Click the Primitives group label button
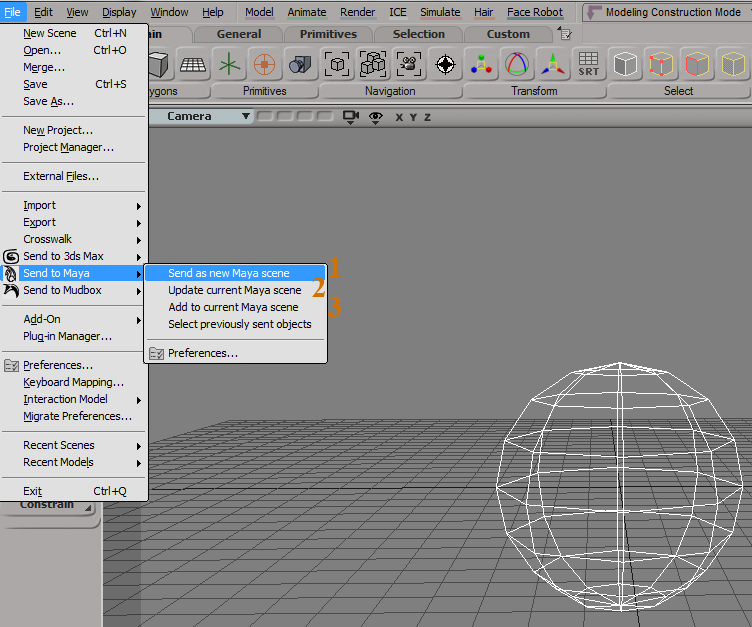The height and width of the screenshot is (627, 752). click(x=264, y=91)
